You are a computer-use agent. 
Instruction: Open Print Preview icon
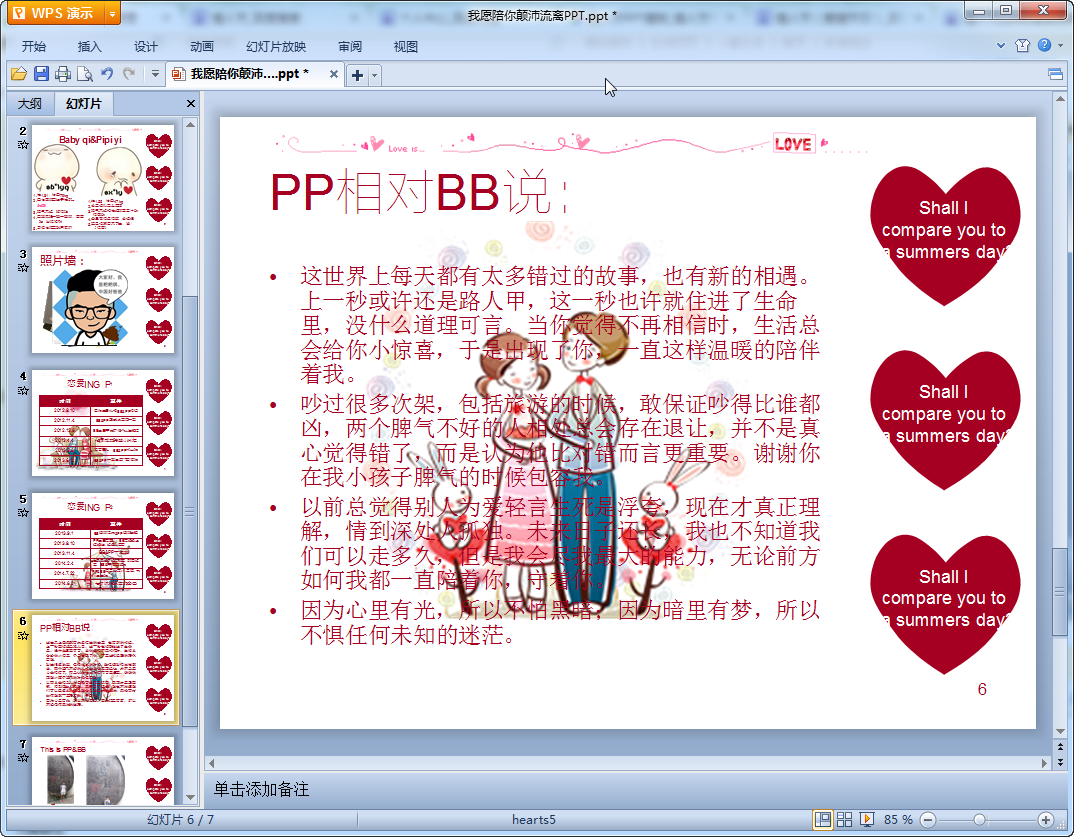pos(85,73)
